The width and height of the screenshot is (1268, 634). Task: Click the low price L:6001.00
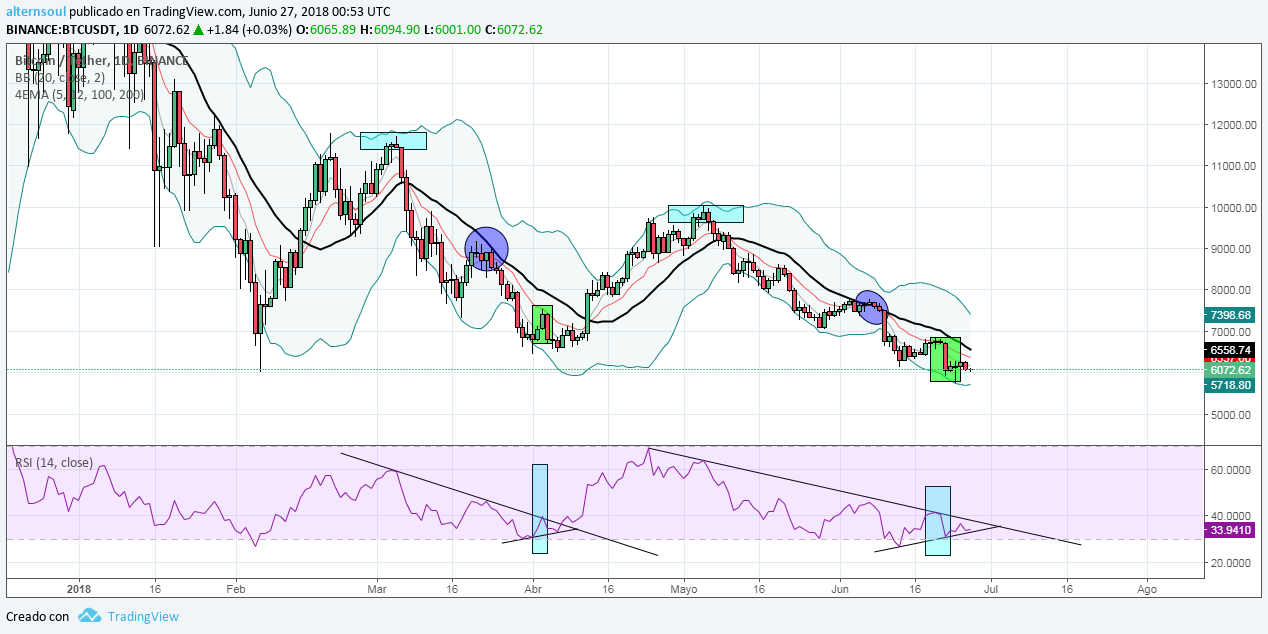click(x=452, y=29)
